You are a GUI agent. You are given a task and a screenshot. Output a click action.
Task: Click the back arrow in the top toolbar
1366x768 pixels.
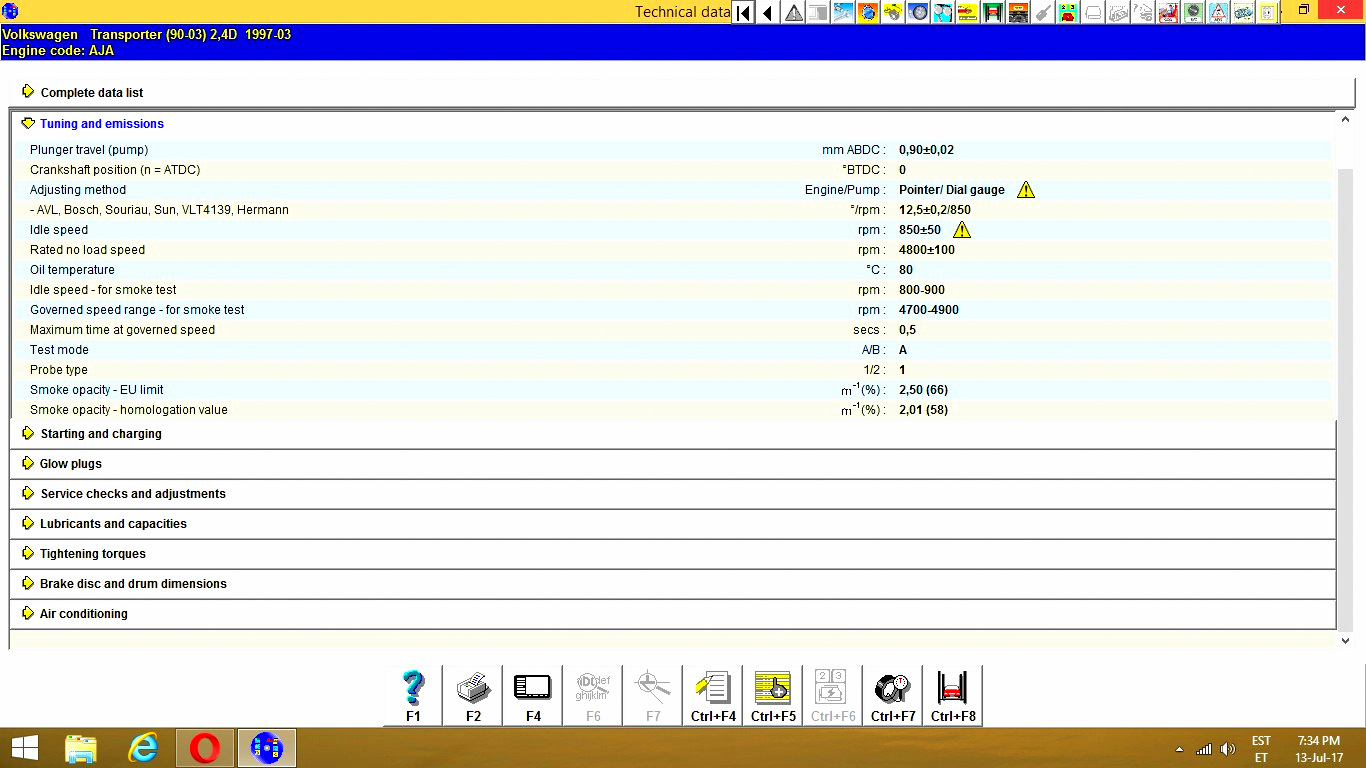(767, 13)
